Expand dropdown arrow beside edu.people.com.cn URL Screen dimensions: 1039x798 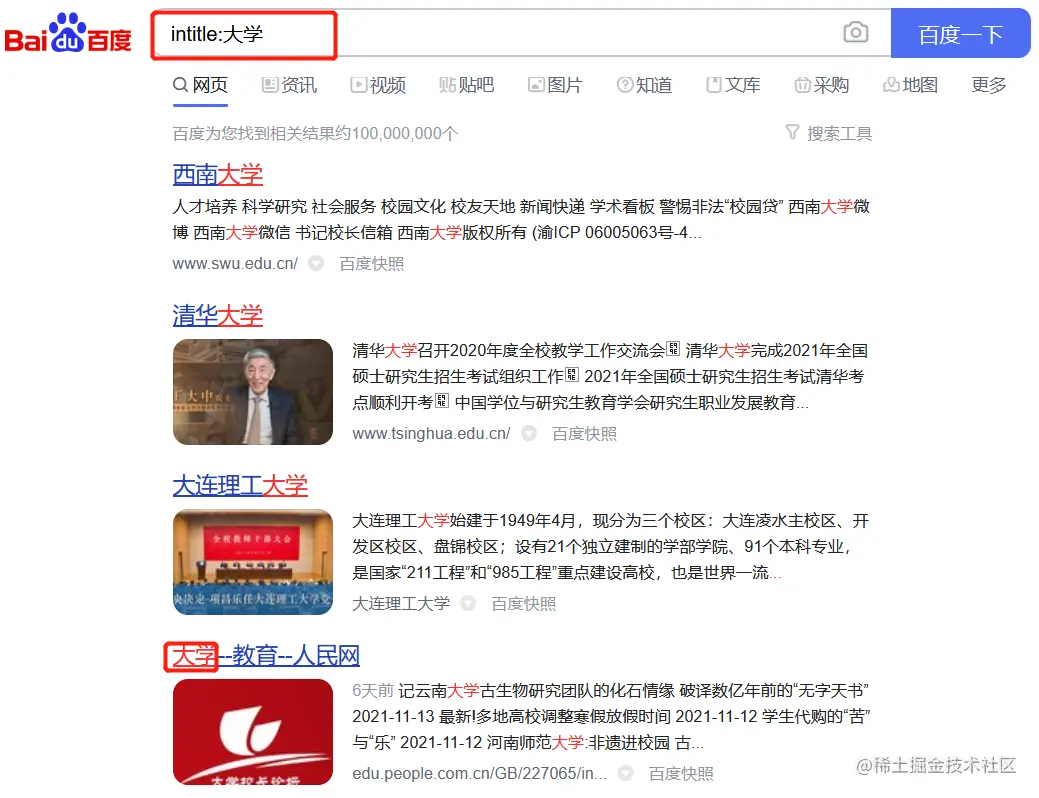(x=626, y=773)
